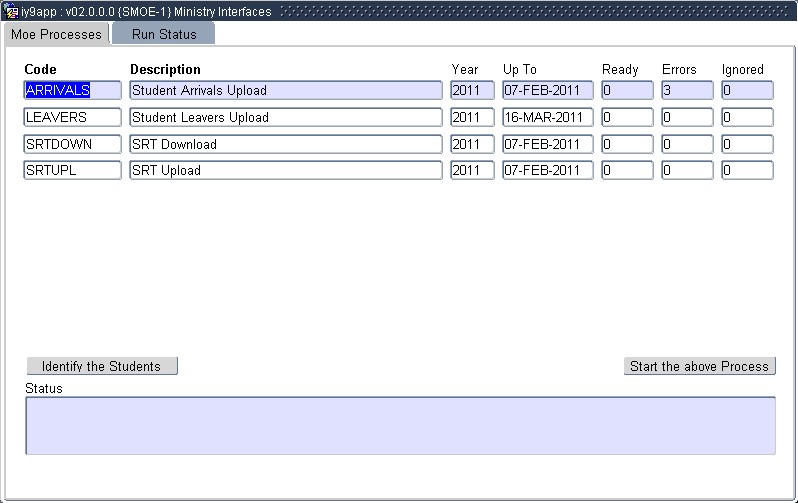Click the Ready field of SRTUPL row

(x=627, y=170)
